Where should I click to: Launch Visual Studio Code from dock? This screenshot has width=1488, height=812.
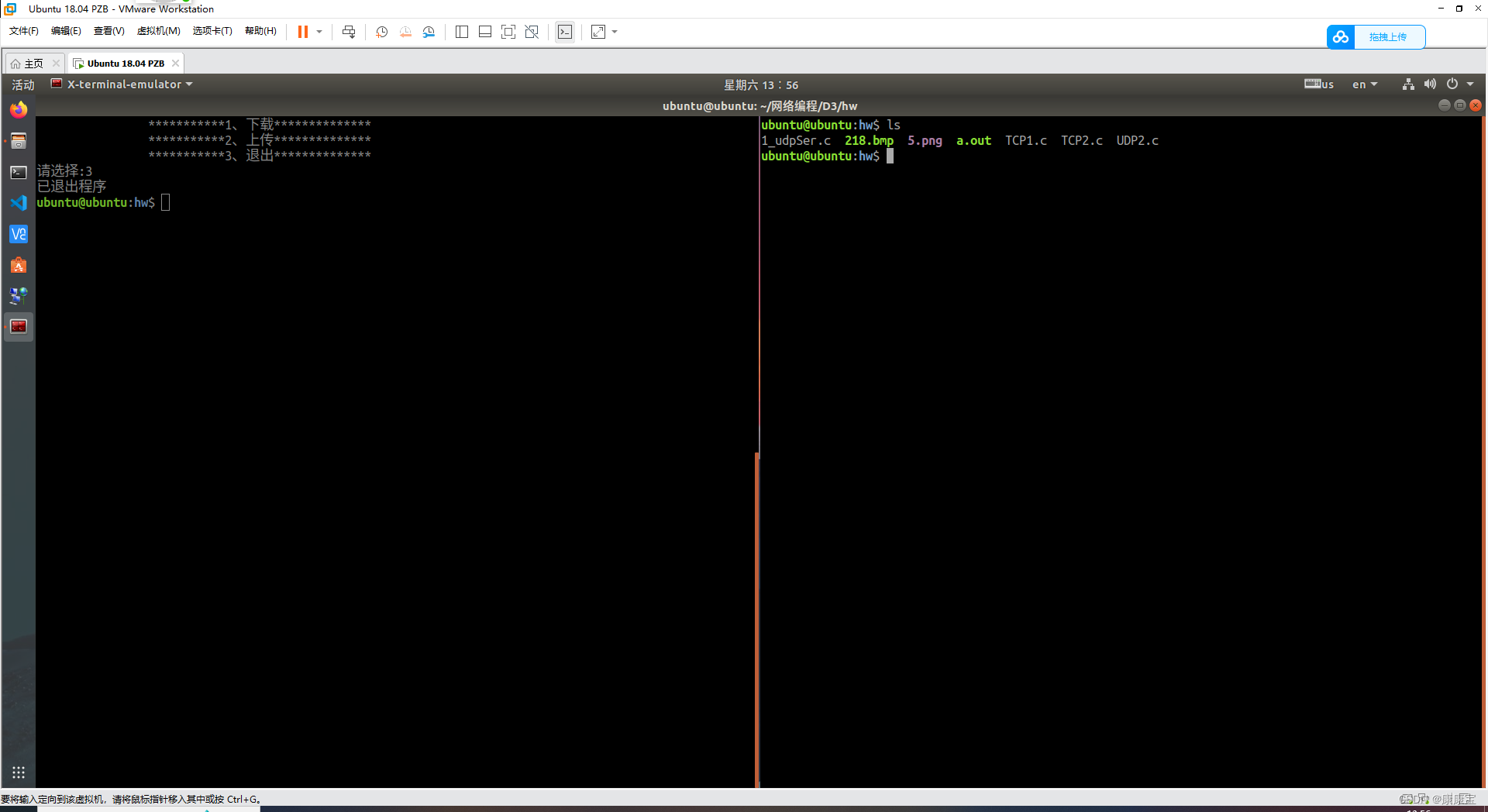coord(19,203)
